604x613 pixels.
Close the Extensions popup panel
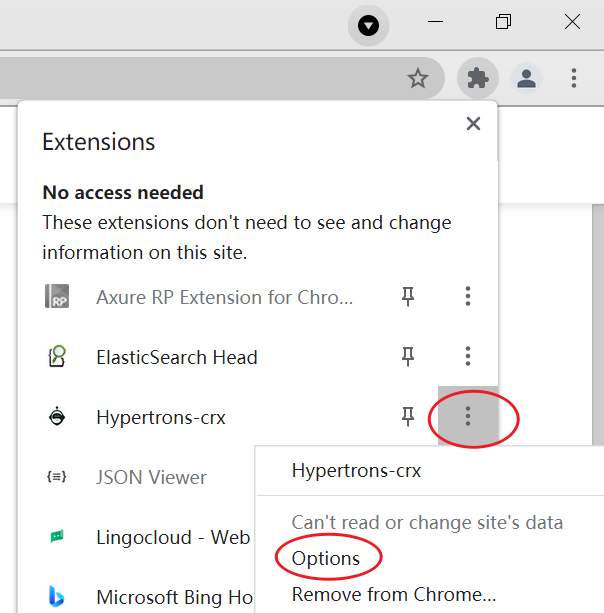473,124
